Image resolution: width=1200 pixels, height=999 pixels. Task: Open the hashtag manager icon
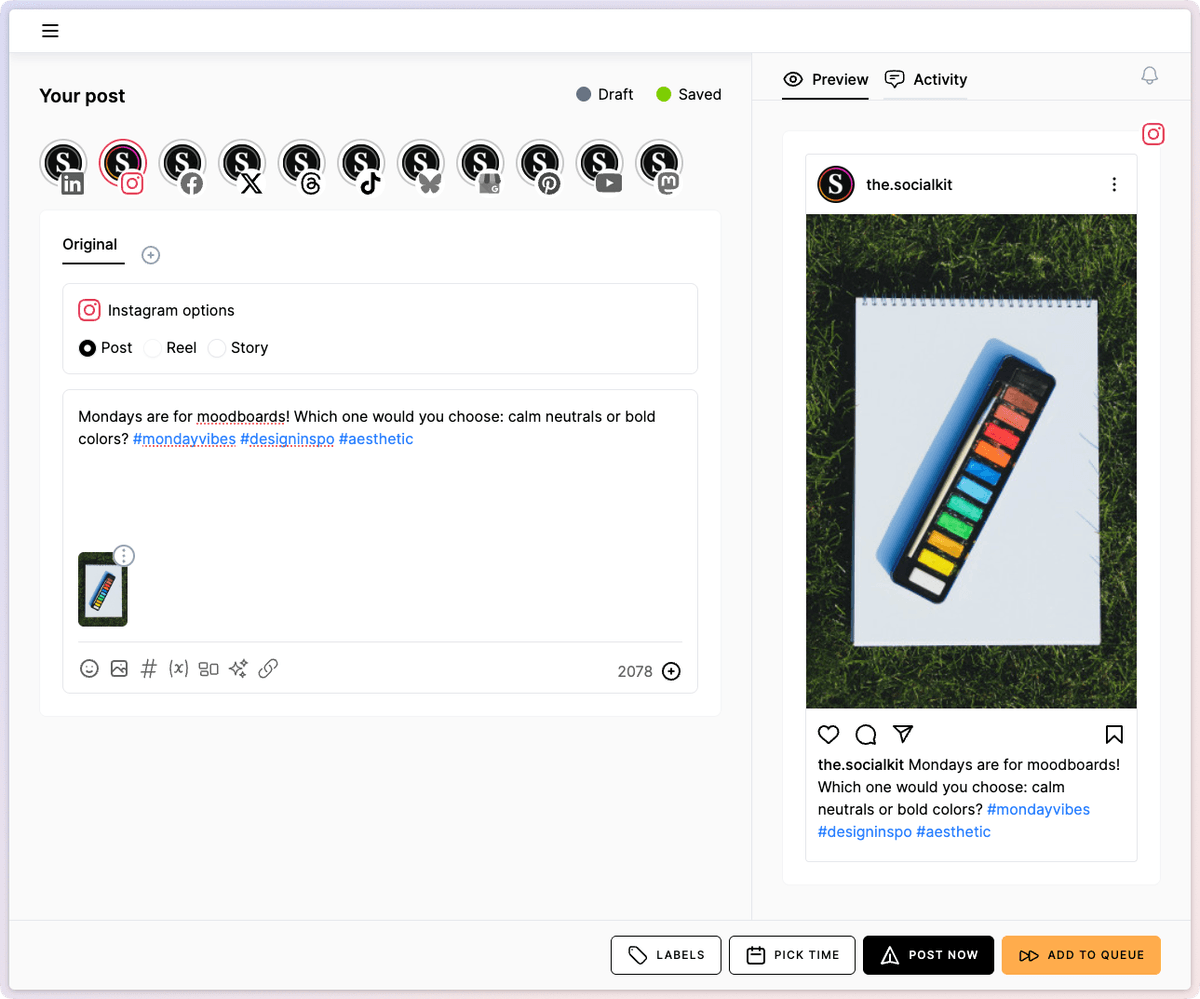(x=148, y=669)
